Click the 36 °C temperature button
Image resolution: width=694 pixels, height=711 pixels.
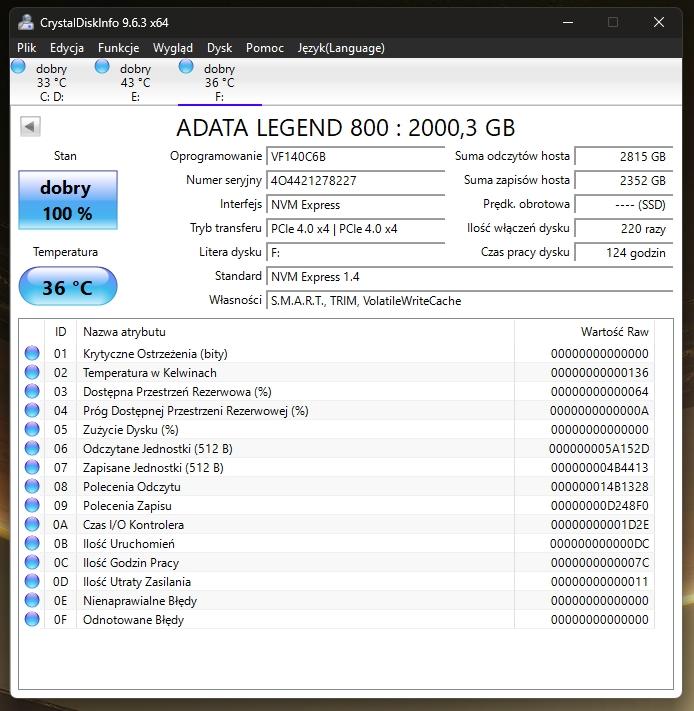coord(67,288)
